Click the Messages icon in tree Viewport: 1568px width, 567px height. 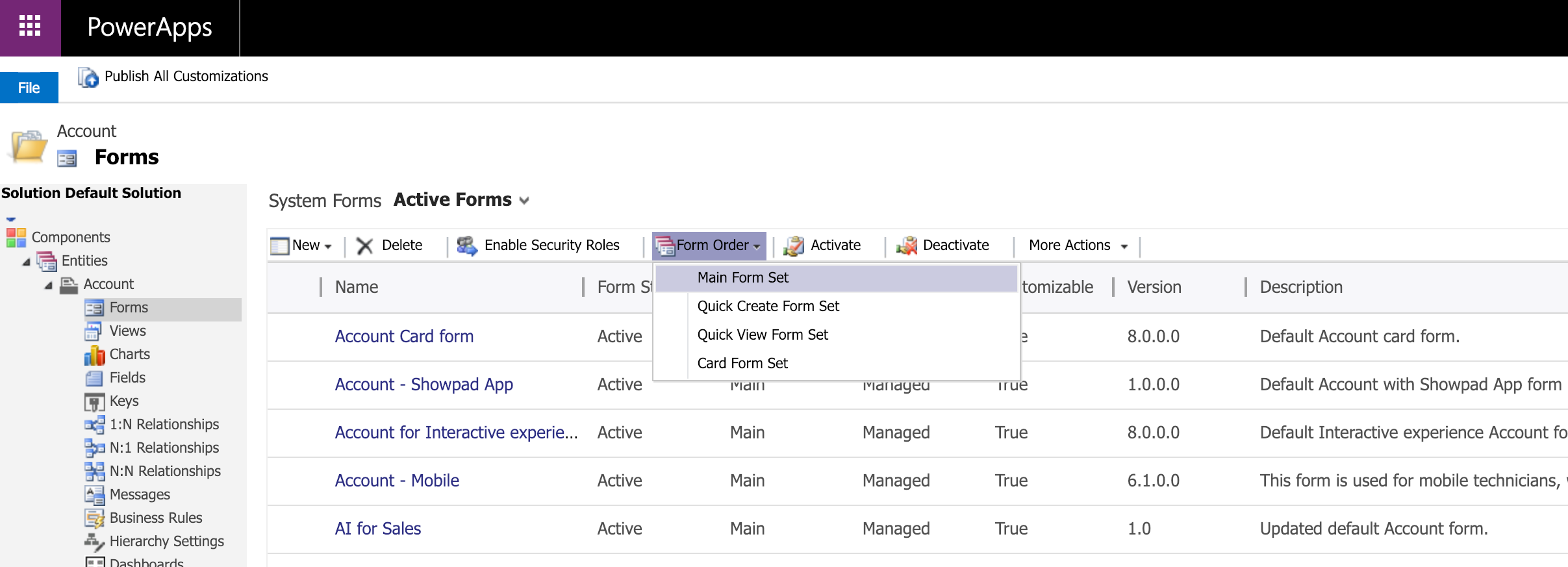click(94, 495)
